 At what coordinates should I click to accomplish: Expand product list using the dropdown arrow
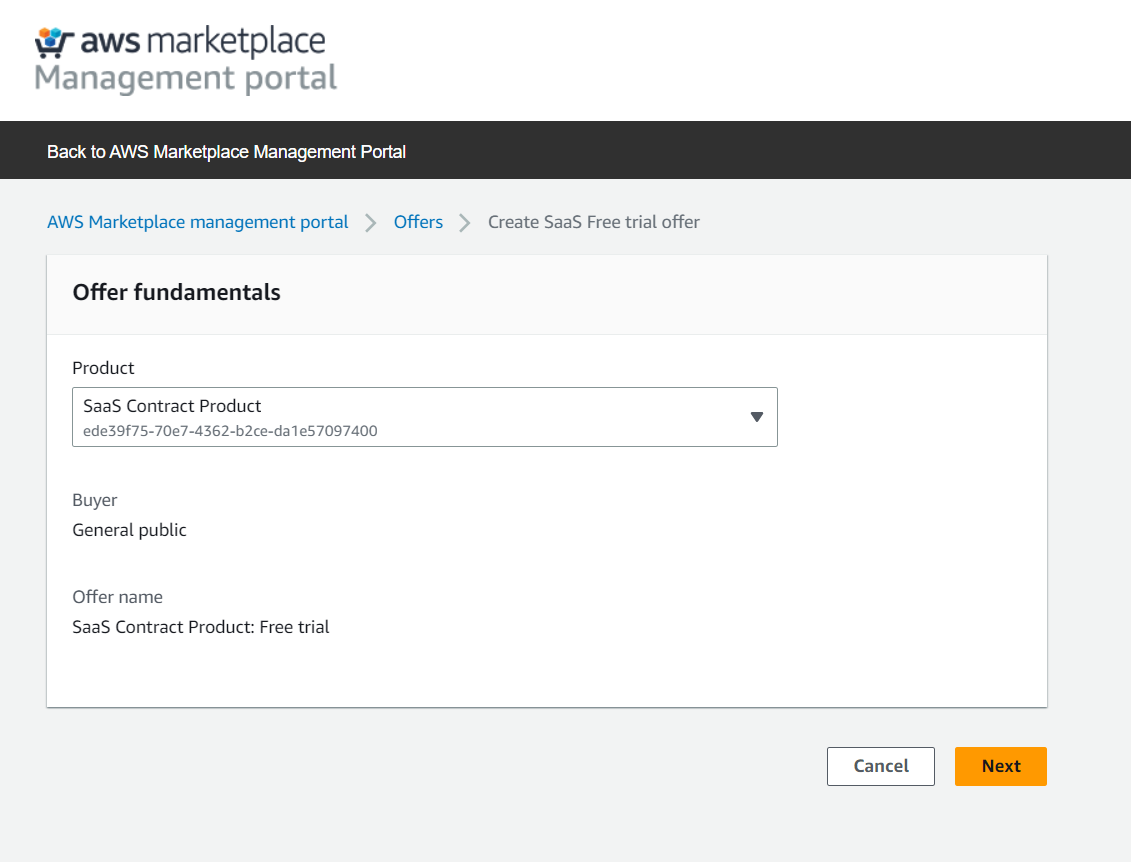756,417
